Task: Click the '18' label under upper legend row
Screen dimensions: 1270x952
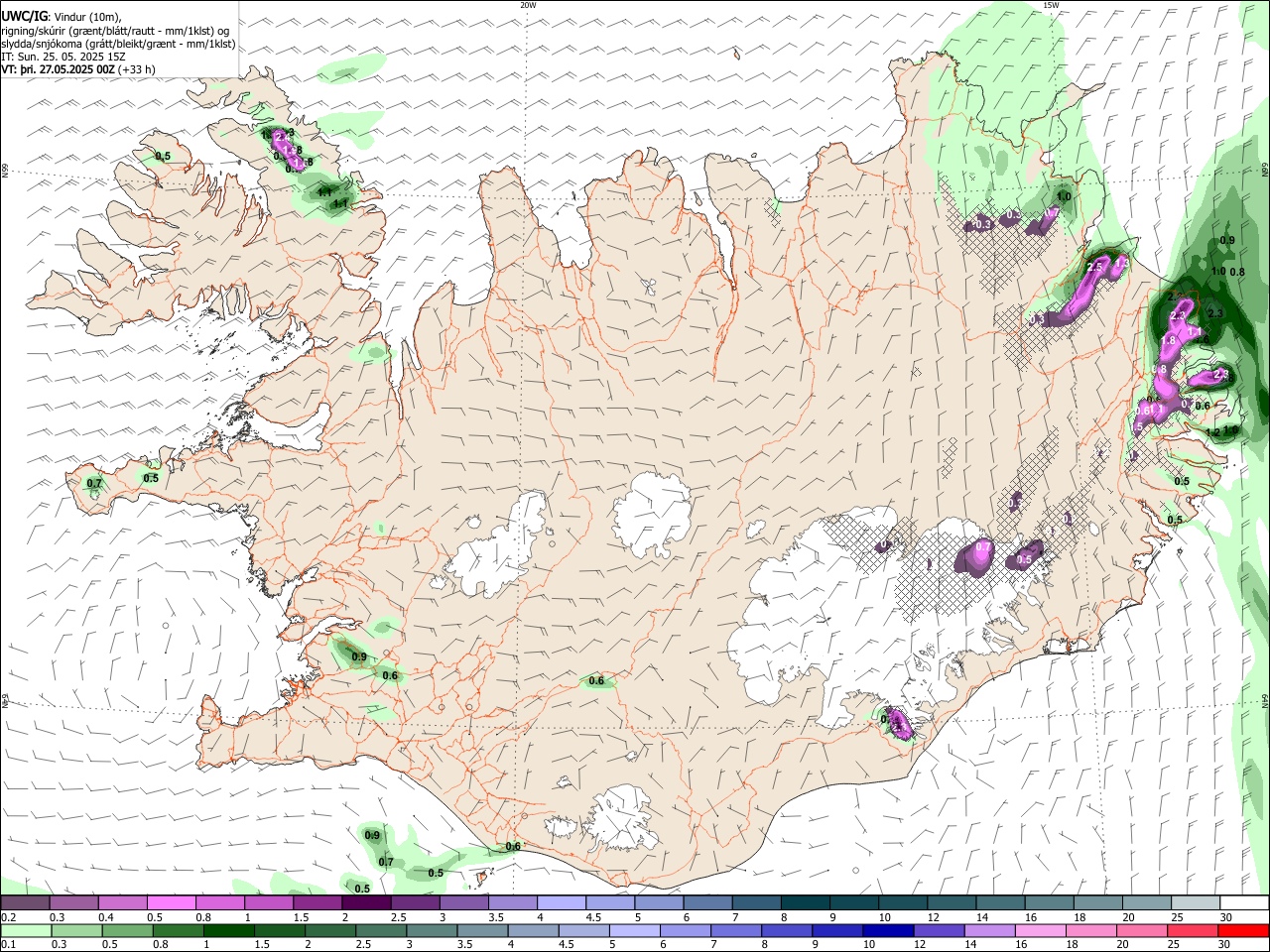Action: pyautogui.click(x=1079, y=917)
